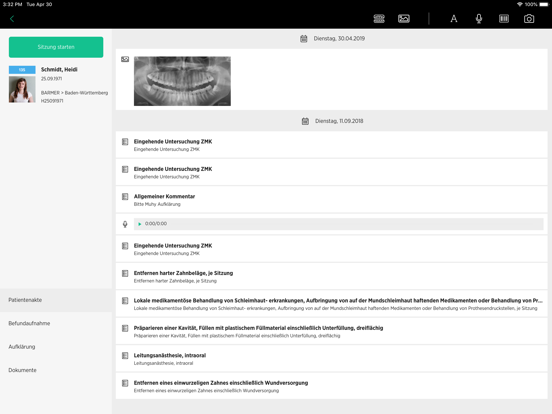
Task: Select the 'Patientenakte' menu item
Action: tap(56, 300)
